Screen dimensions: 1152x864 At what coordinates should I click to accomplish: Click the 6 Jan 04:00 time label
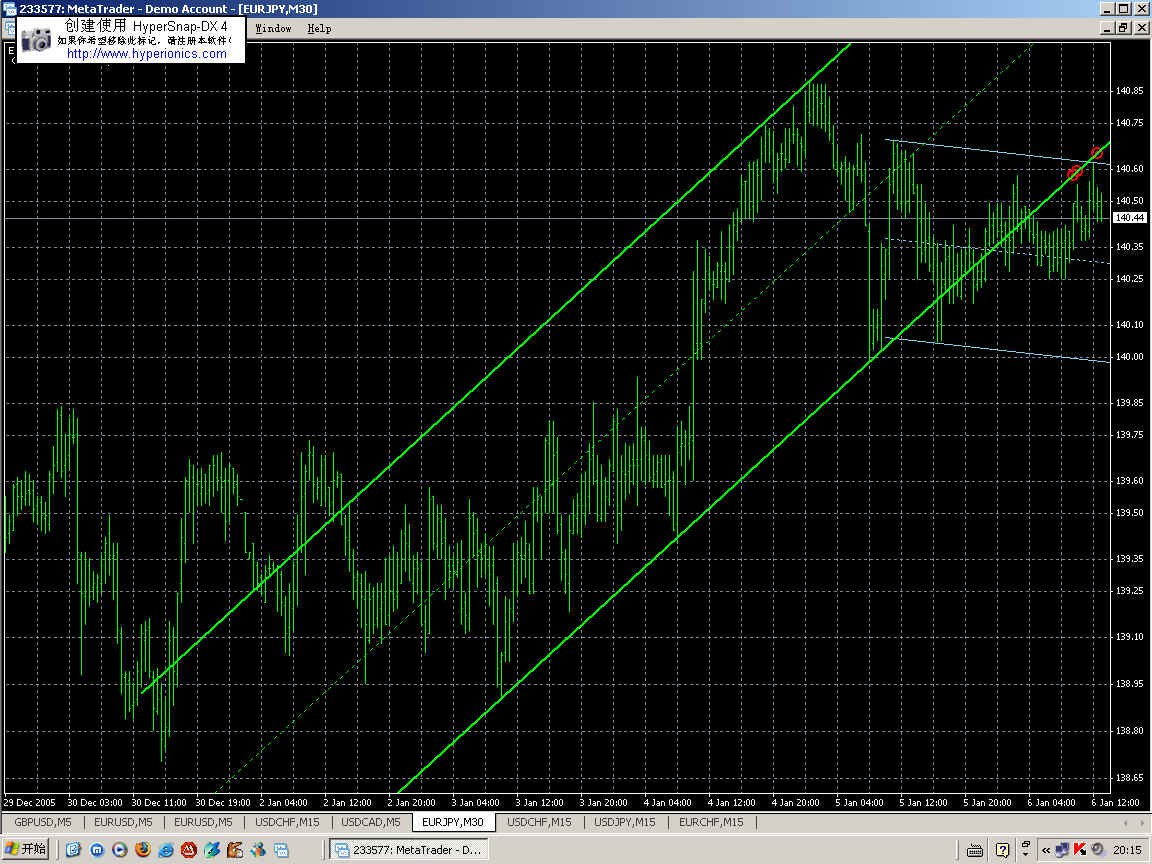1051,802
